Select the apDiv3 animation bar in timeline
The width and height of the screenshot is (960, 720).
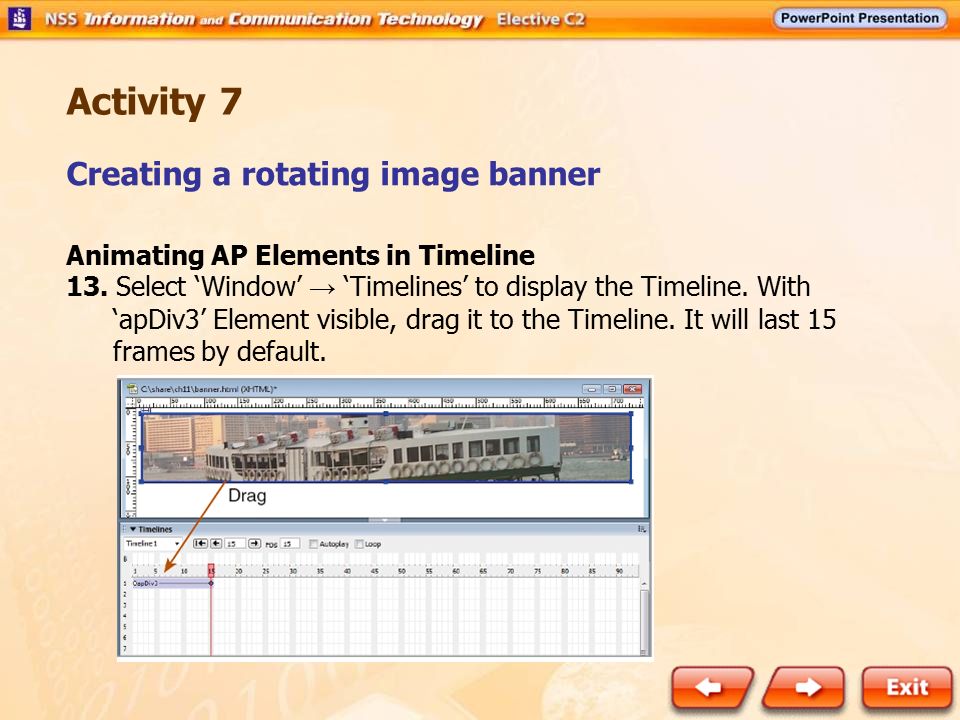(x=172, y=583)
